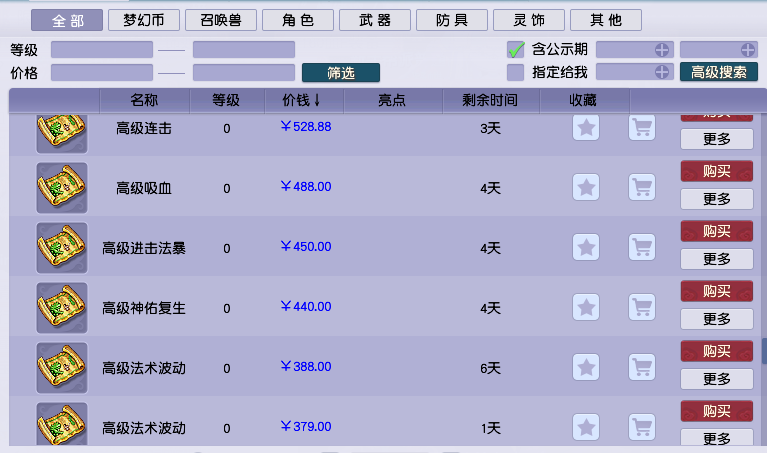Buy the ¥379.00 高级法术波动 item
The image size is (767, 453).
pyautogui.click(x=717, y=411)
